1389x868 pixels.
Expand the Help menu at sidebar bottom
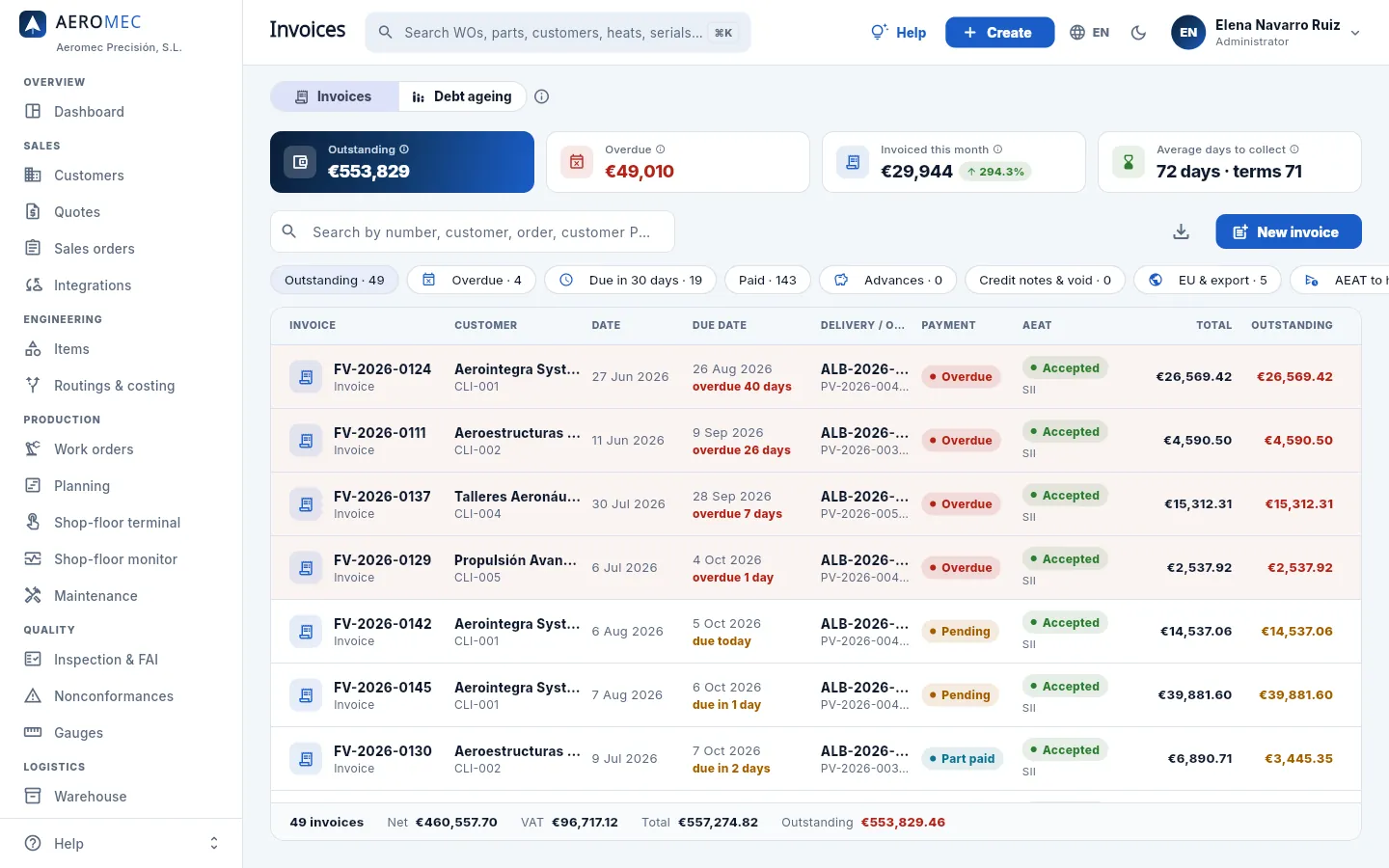(x=121, y=844)
